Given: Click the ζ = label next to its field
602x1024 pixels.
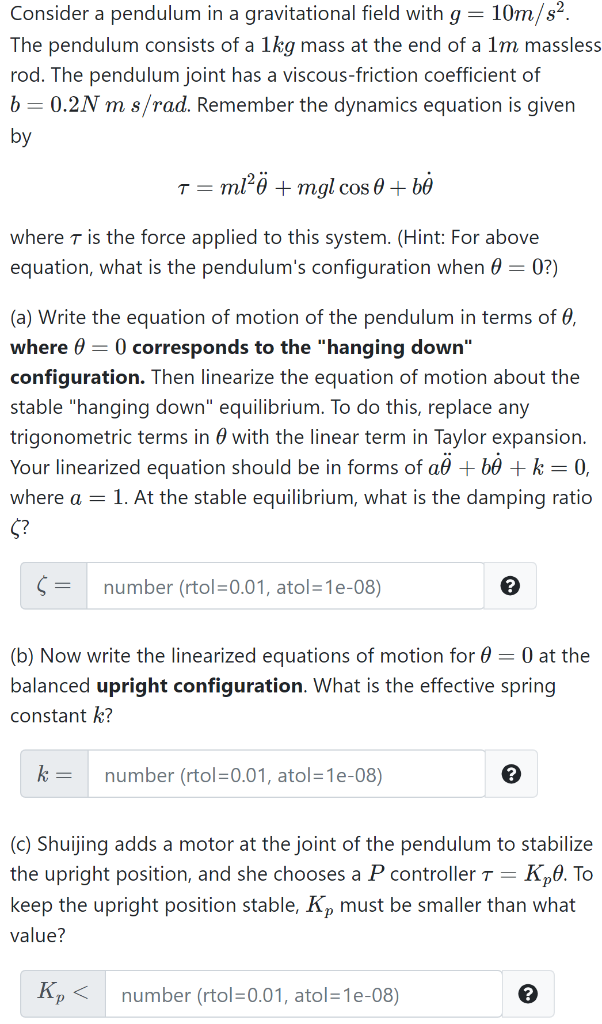Looking at the screenshot, I should click(52, 586).
